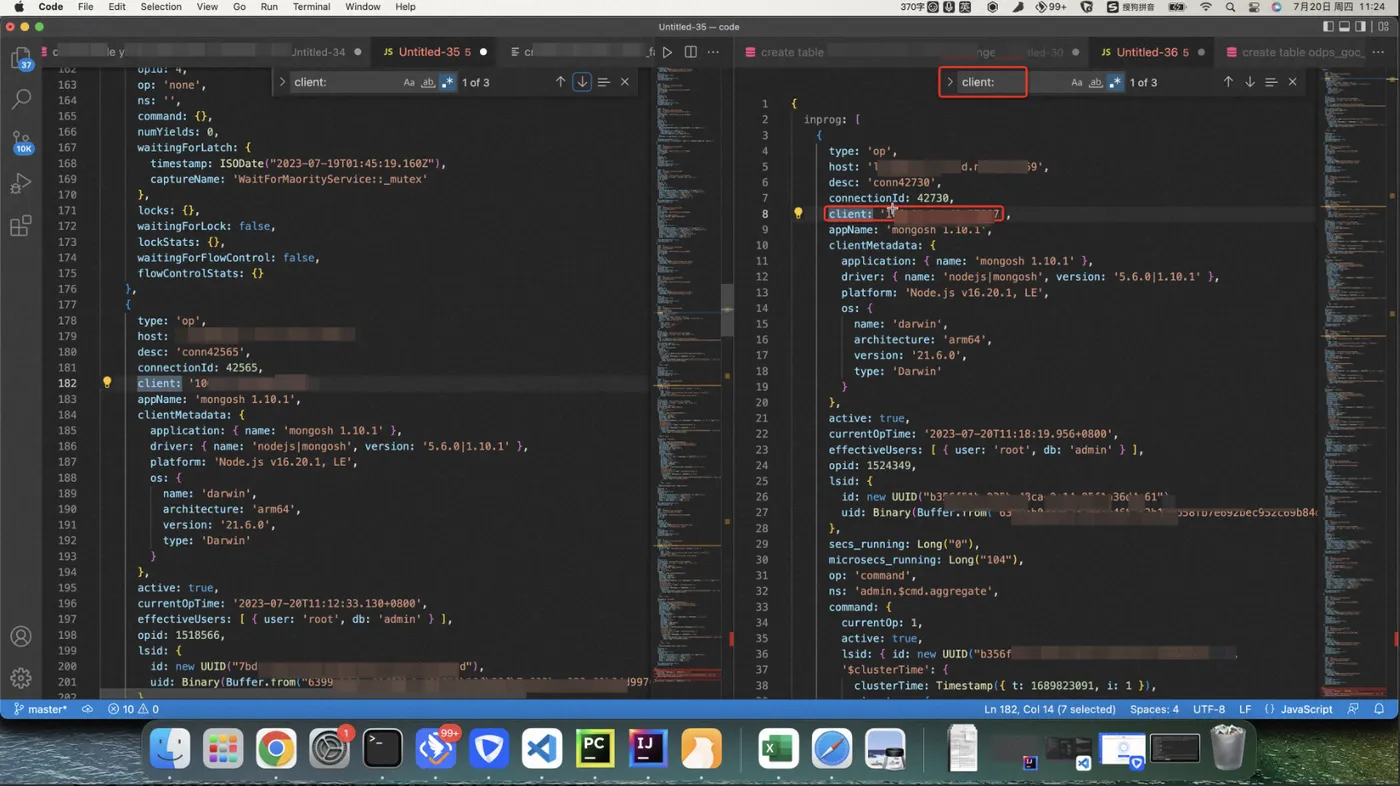Go to previous match in right find widget
The width and height of the screenshot is (1400, 786).
point(1228,82)
